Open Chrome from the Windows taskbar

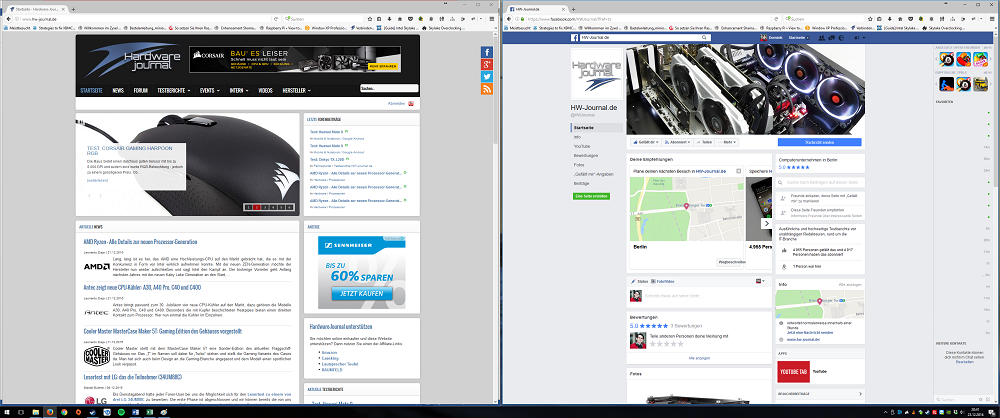(x=64, y=412)
